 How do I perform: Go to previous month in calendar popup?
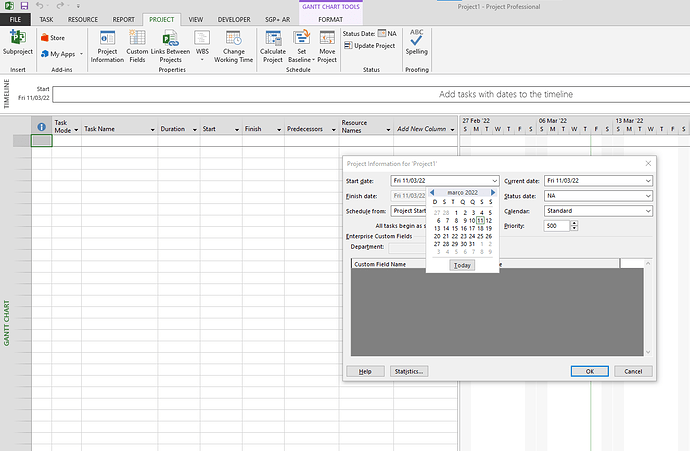click(x=432, y=192)
